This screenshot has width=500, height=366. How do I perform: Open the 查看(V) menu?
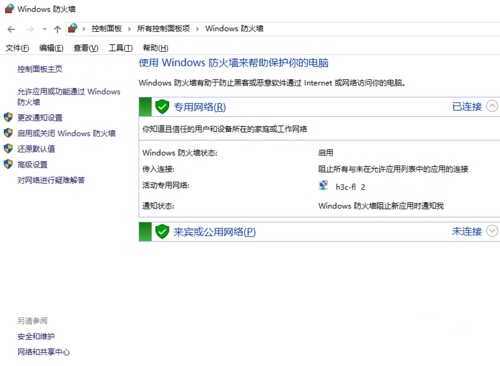pyautogui.click(x=86, y=48)
